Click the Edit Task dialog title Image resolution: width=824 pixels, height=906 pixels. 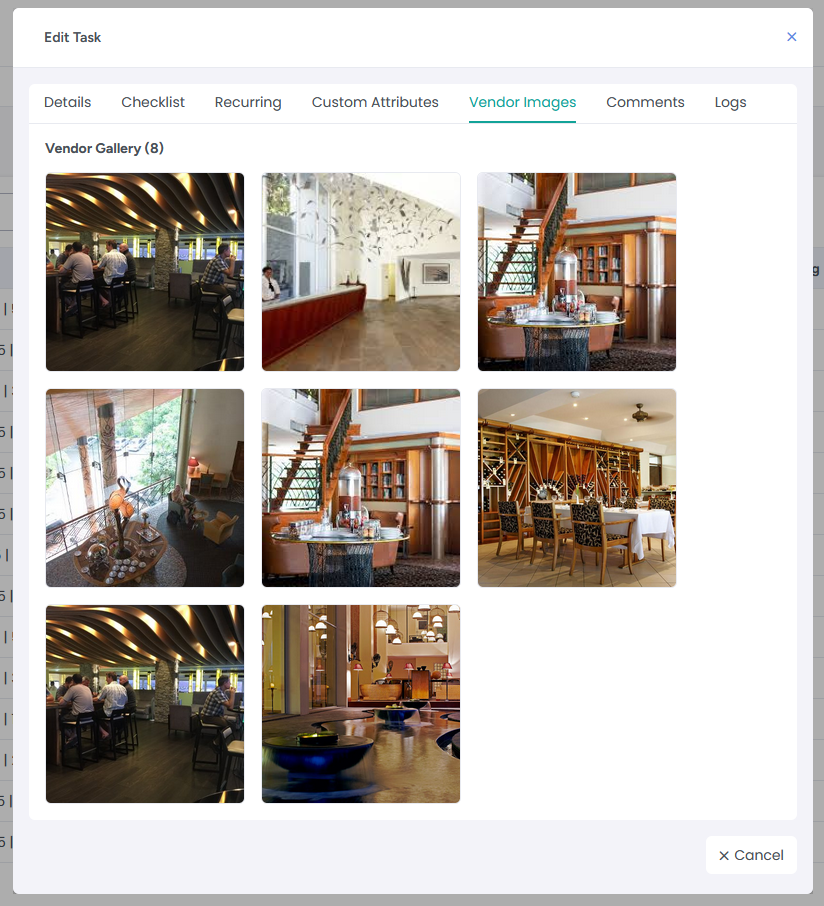[73, 38]
